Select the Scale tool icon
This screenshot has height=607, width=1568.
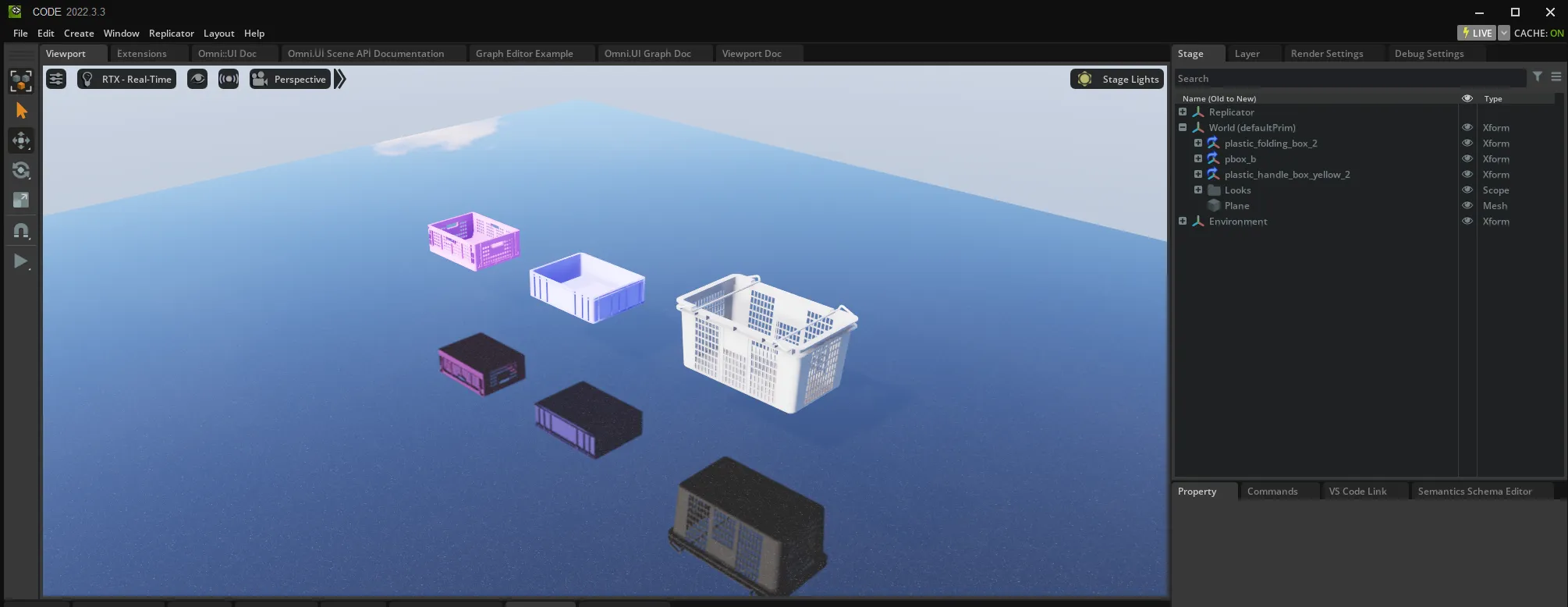click(x=21, y=201)
